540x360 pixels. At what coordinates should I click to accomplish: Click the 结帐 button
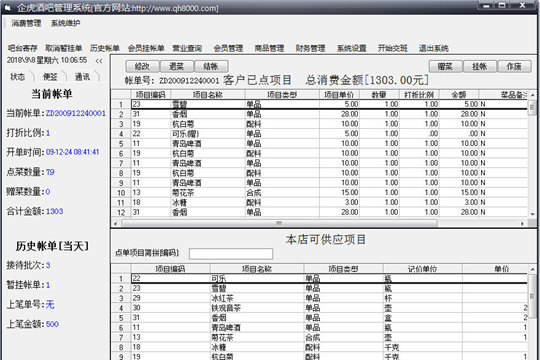(211, 66)
